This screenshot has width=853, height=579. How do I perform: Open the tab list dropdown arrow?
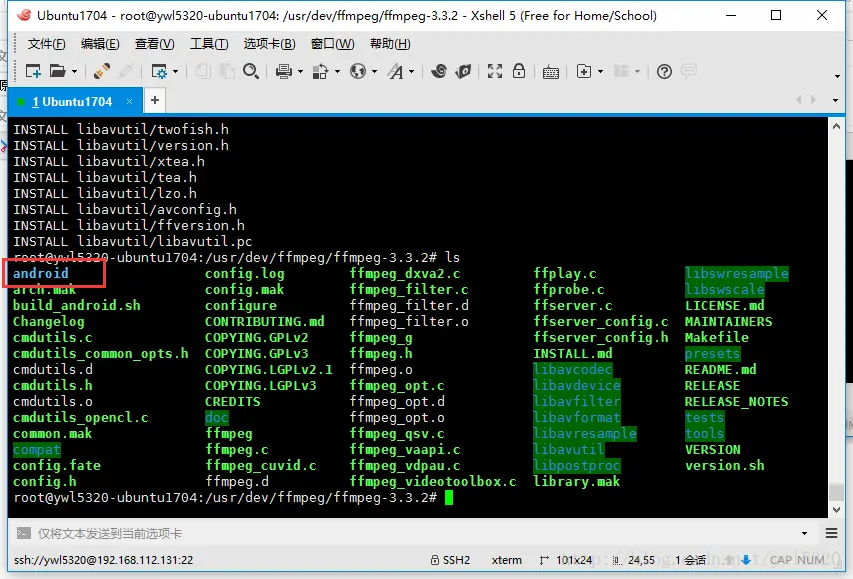tap(835, 100)
